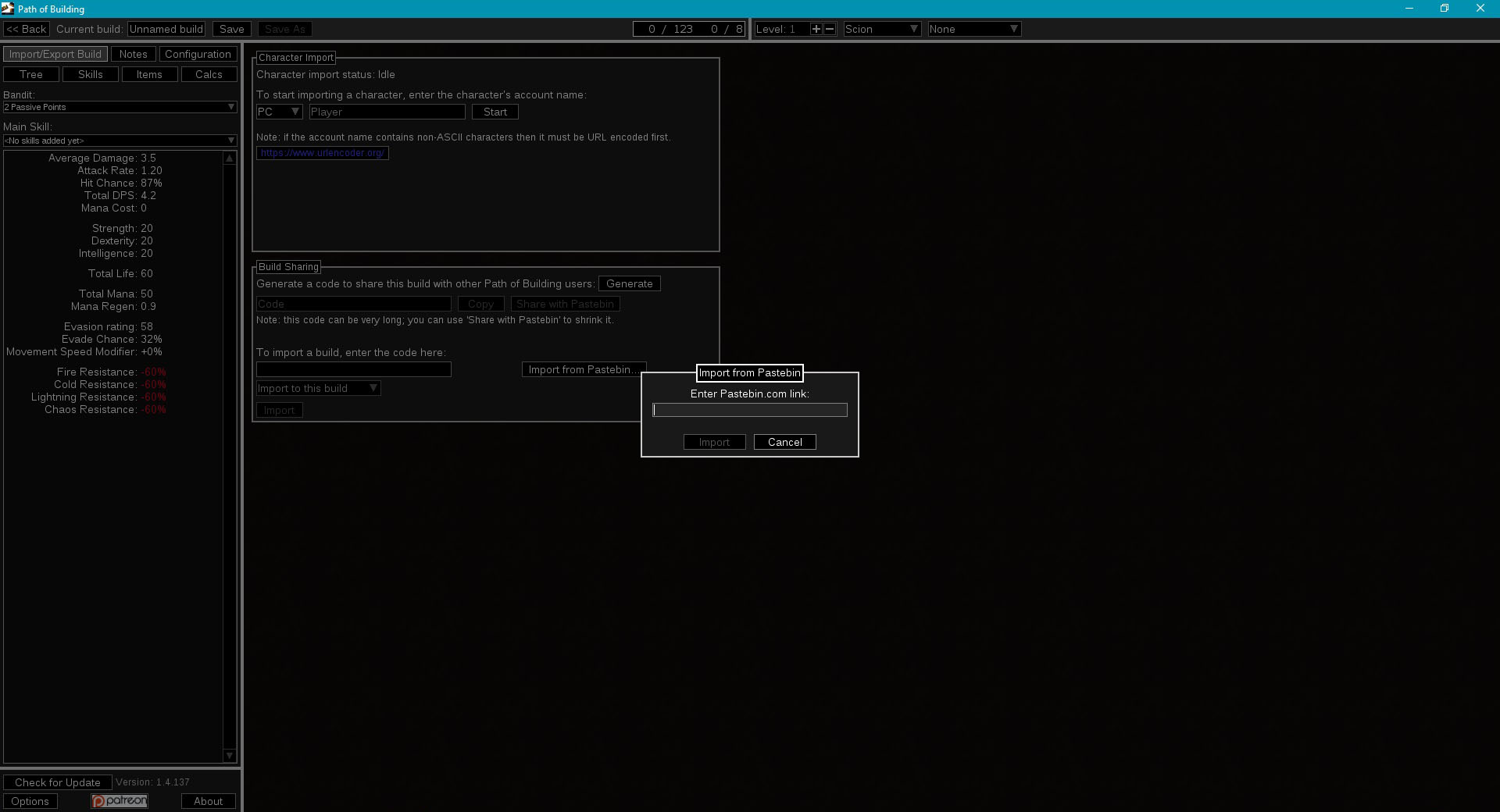
Task: Click the Evasion rating: 58 stat
Action: pyautogui.click(x=109, y=326)
